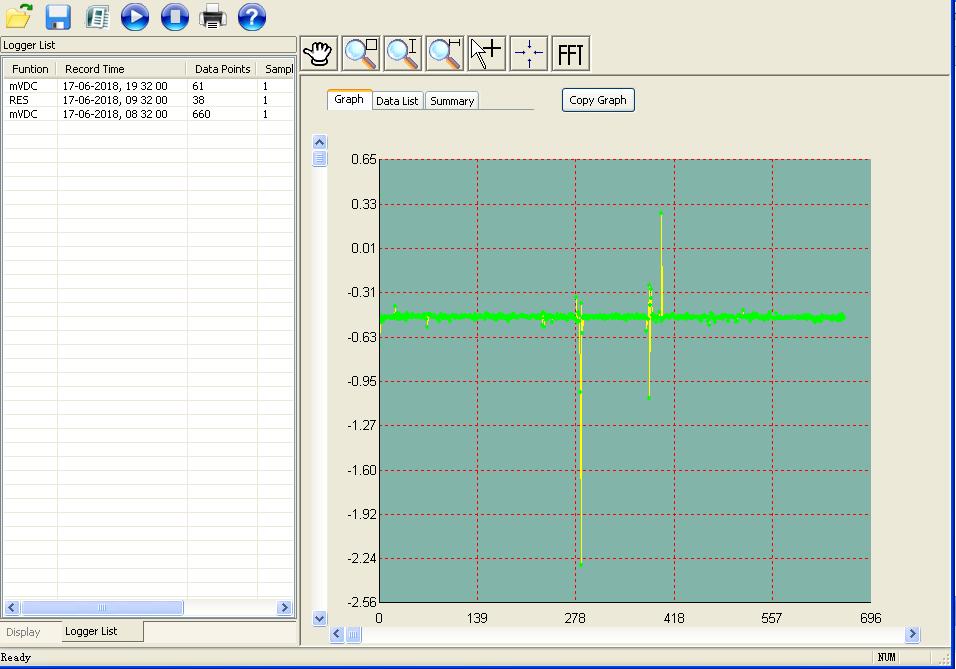Image resolution: width=956 pixels, height=669 pixels.
Task: Sort by the Data Points column header
Action: [x=223, y=69]
